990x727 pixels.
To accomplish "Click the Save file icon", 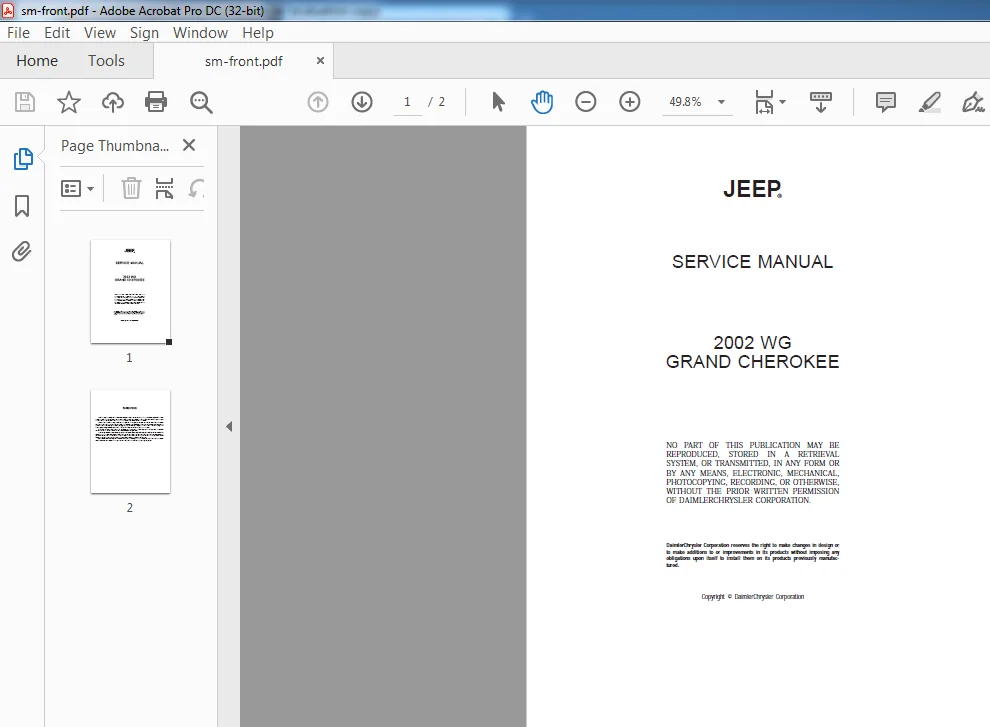I will 25,102.
